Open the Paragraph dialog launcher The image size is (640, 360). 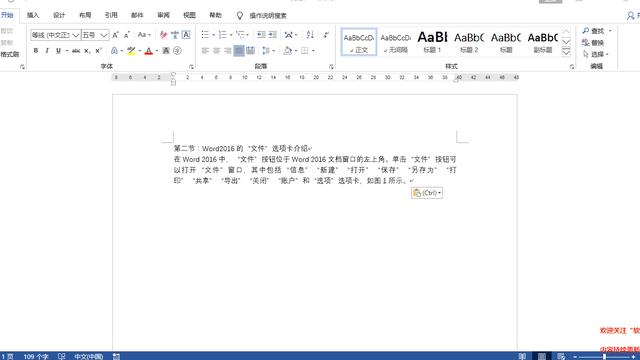point(331,67)
